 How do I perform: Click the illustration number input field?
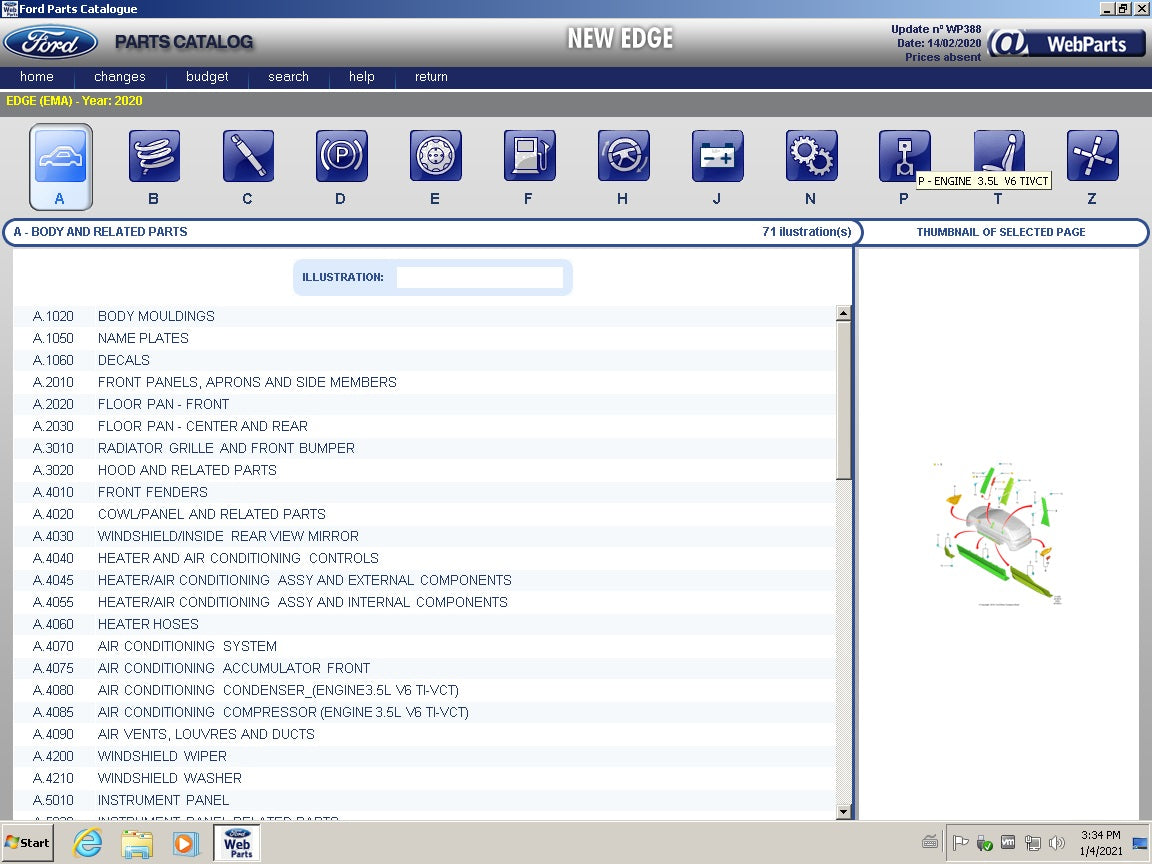[x=480, y=277]
